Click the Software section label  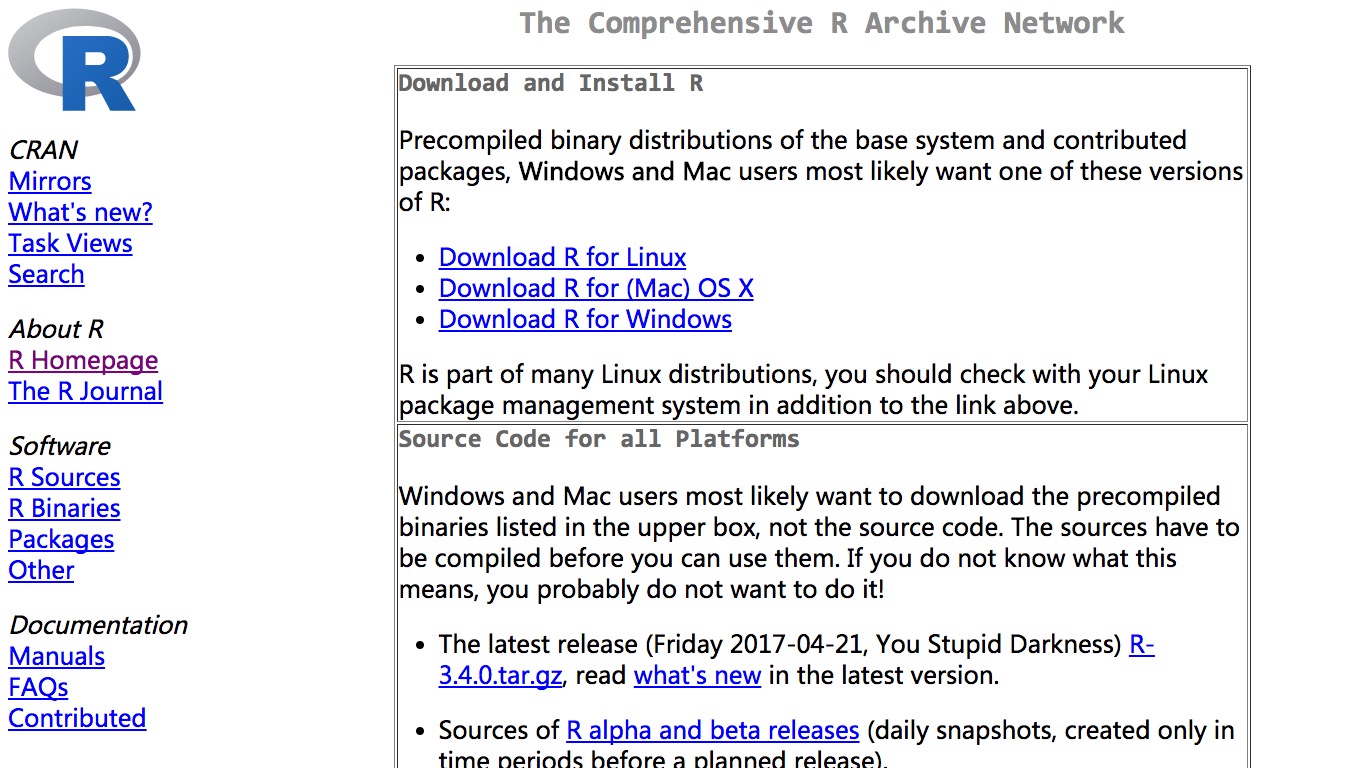point(59,446)
